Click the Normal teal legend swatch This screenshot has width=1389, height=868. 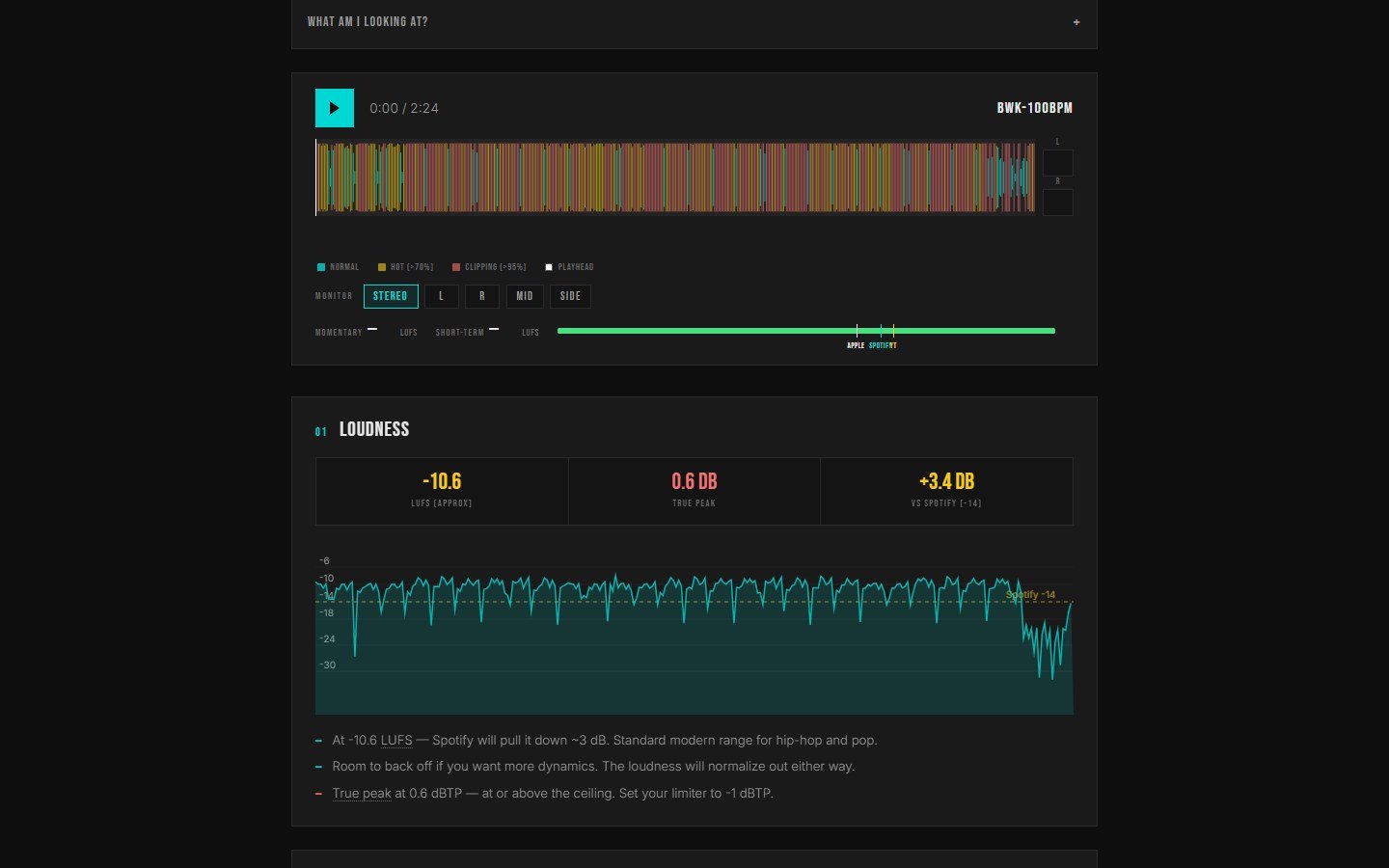(321, 267)
